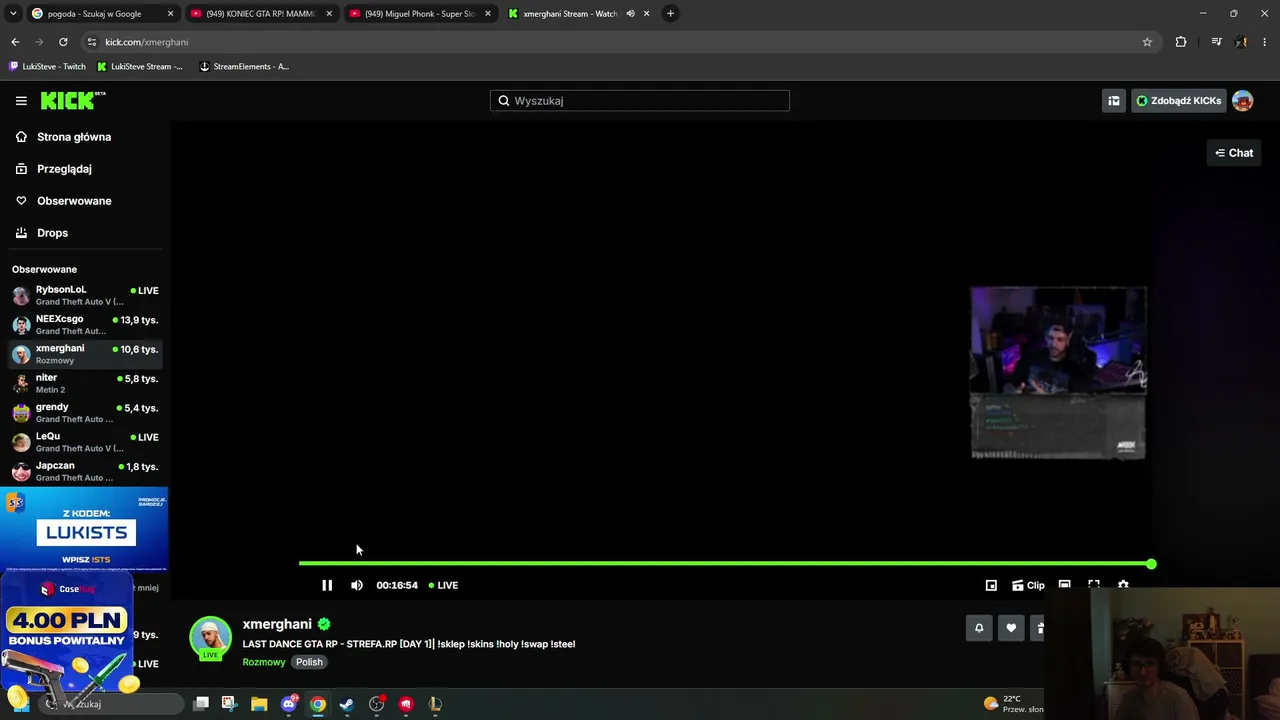The width and height of the screenshot is (1280, 720).
Task: Jump to the LIVE indicator in player
Action: coord(443,585)
